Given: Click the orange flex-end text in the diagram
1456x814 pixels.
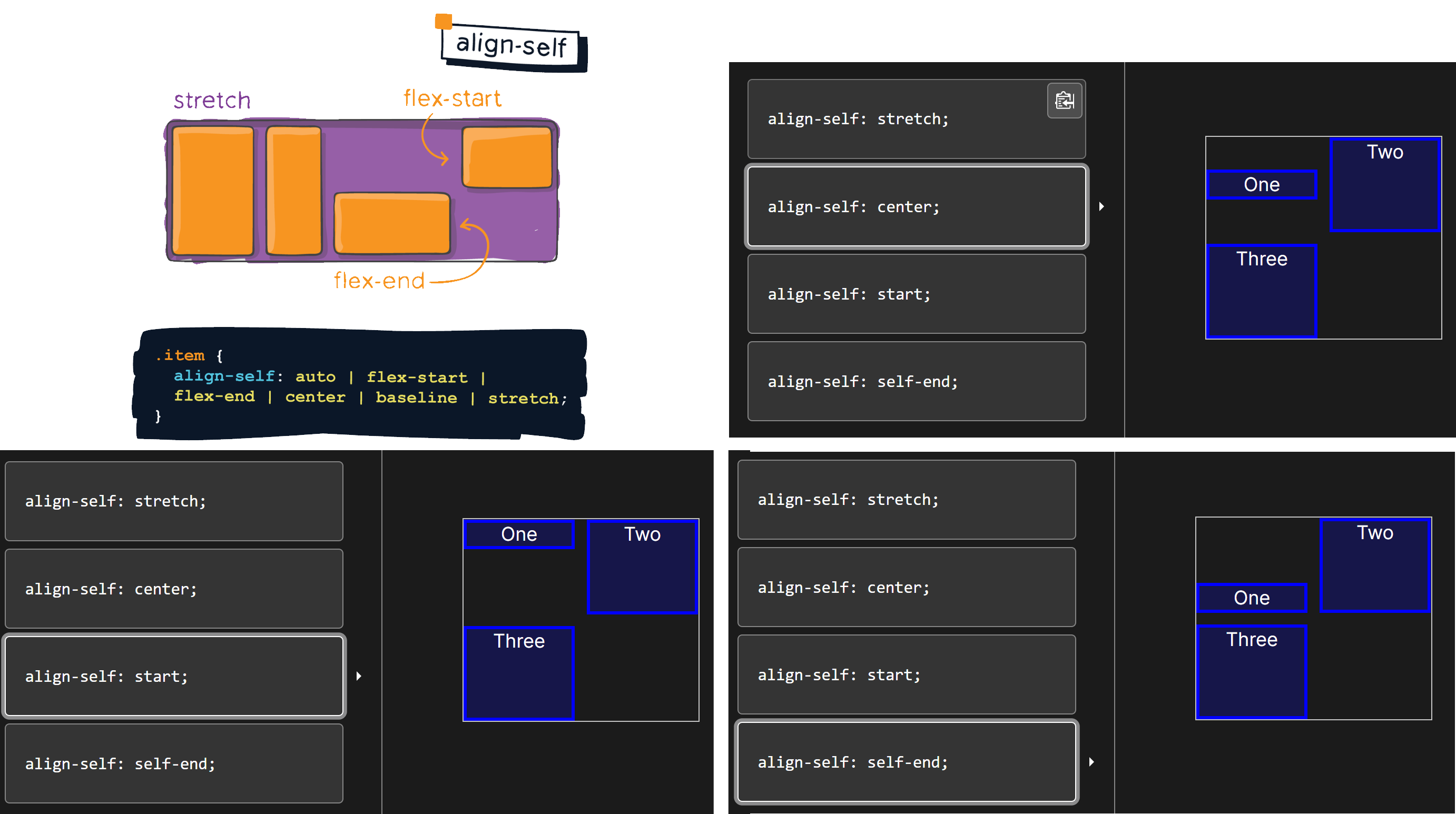Looking at the screenshot, I should 379,281.
